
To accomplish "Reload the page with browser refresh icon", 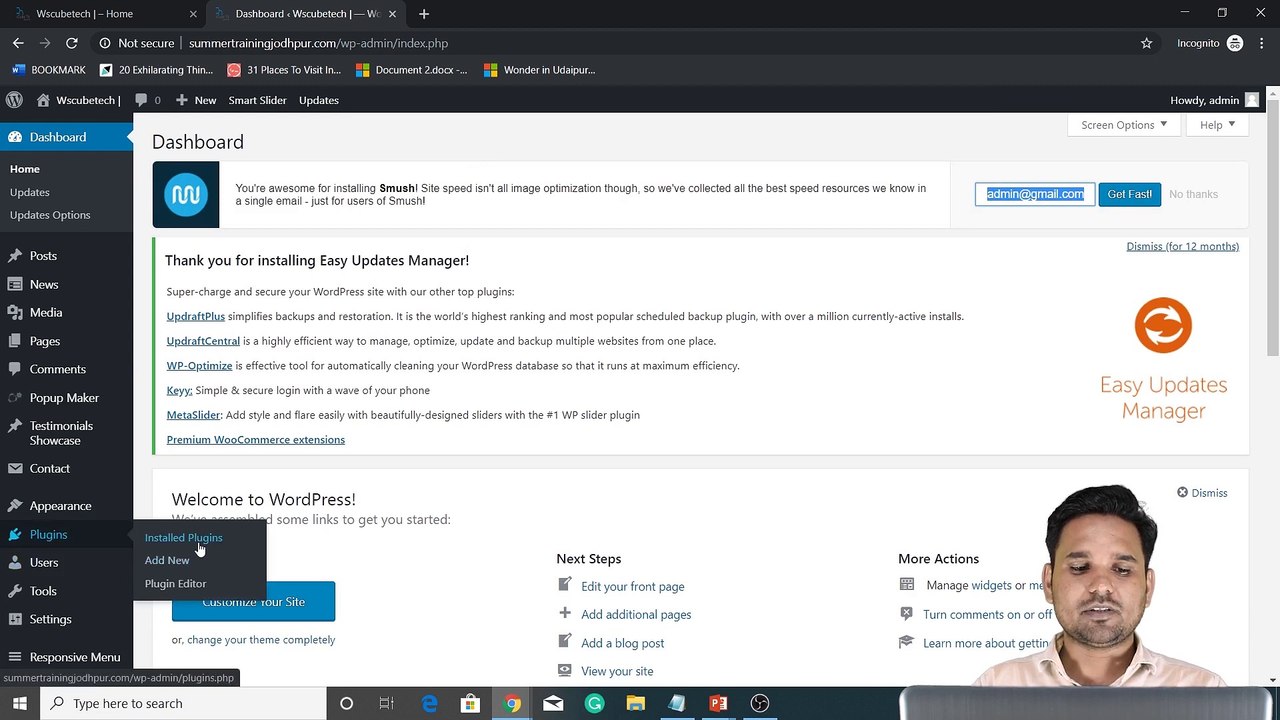I will (72, 43).
